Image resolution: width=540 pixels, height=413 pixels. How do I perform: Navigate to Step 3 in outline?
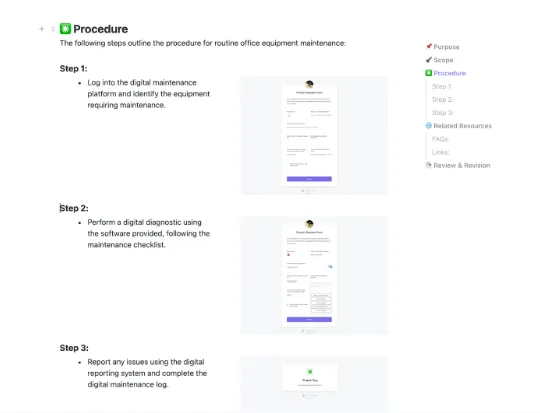443,113
